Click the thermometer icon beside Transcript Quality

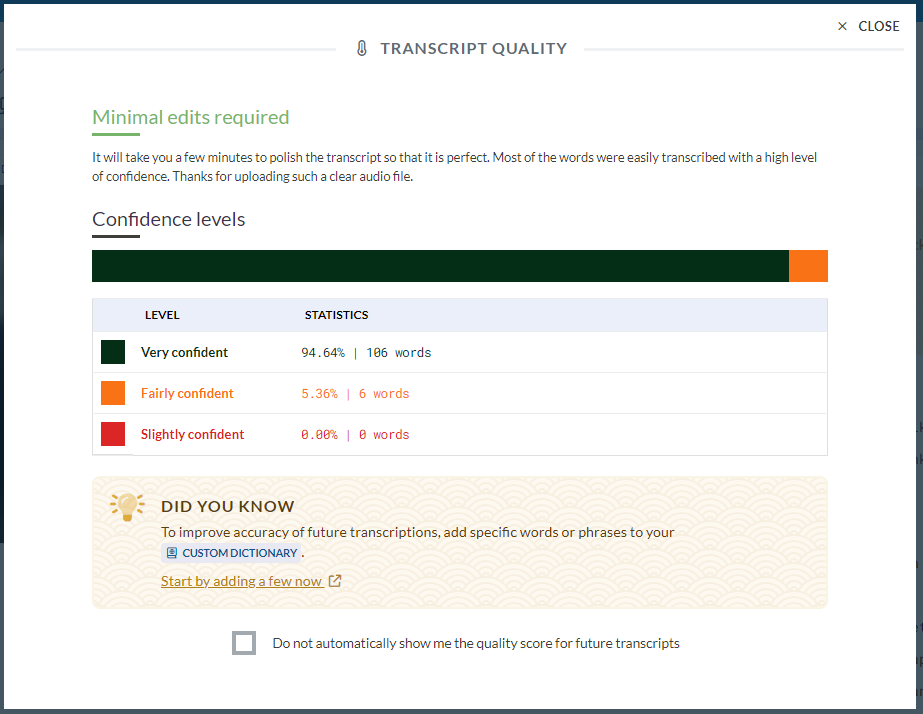(x=362, y=49)
